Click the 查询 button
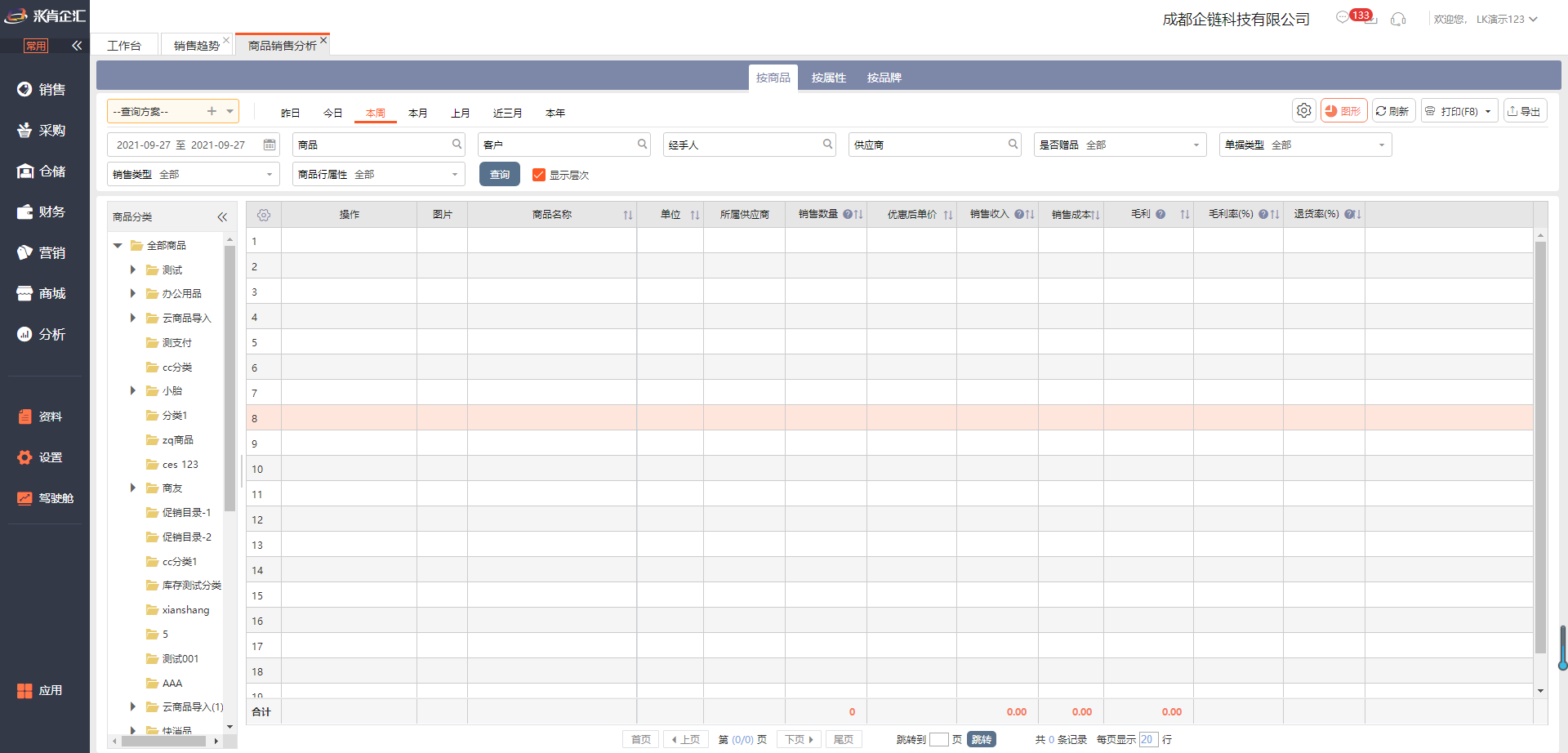The height and width of the screenshot is (753, 1568). click(499, 175)
